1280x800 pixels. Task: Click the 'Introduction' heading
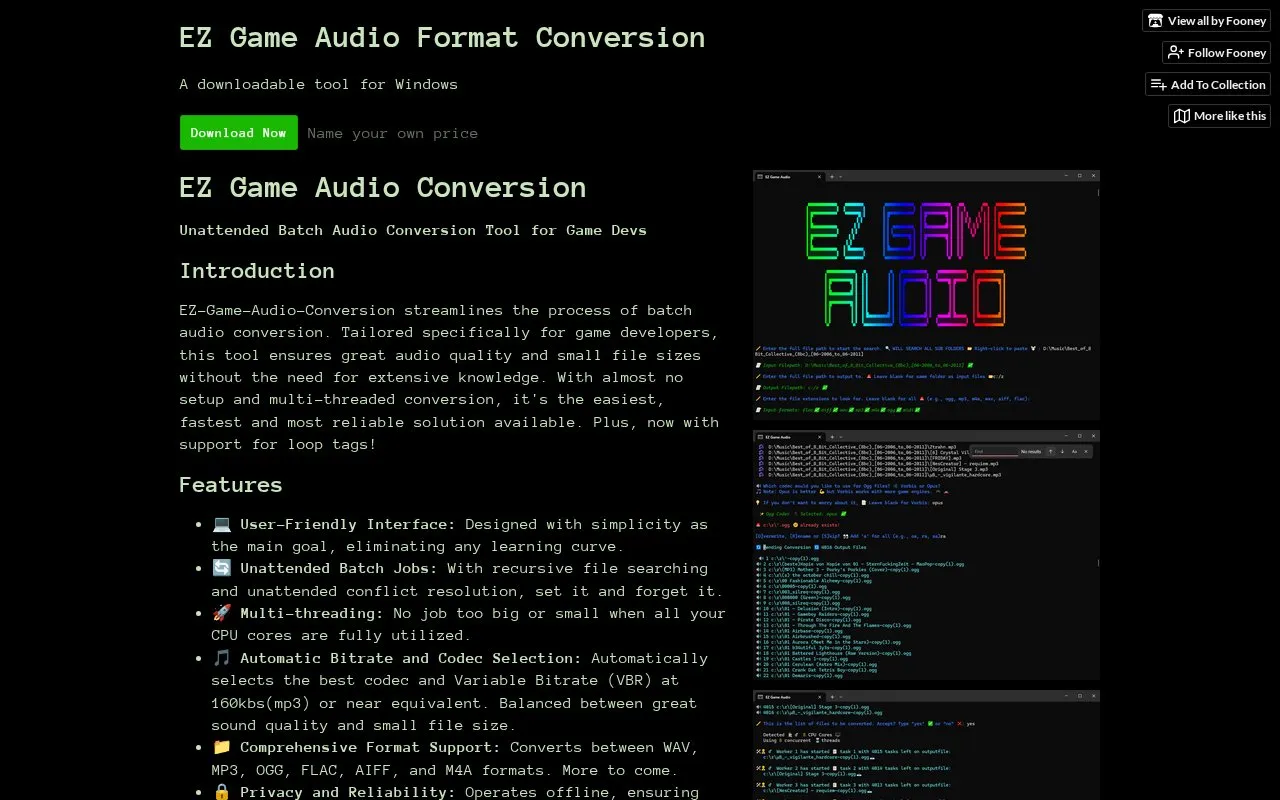coord(257,271)
